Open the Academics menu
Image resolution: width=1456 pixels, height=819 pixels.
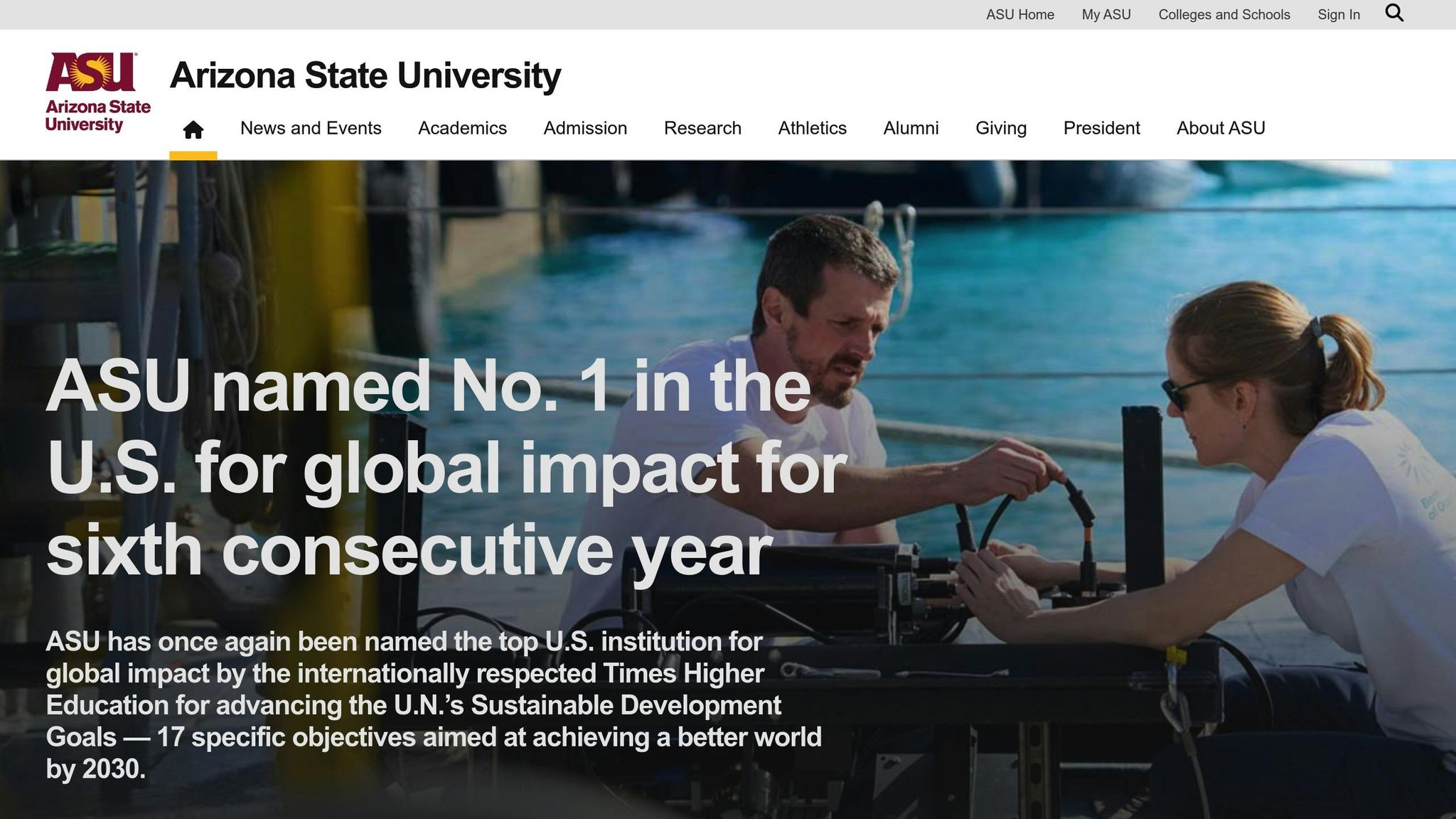pos(462,129)
